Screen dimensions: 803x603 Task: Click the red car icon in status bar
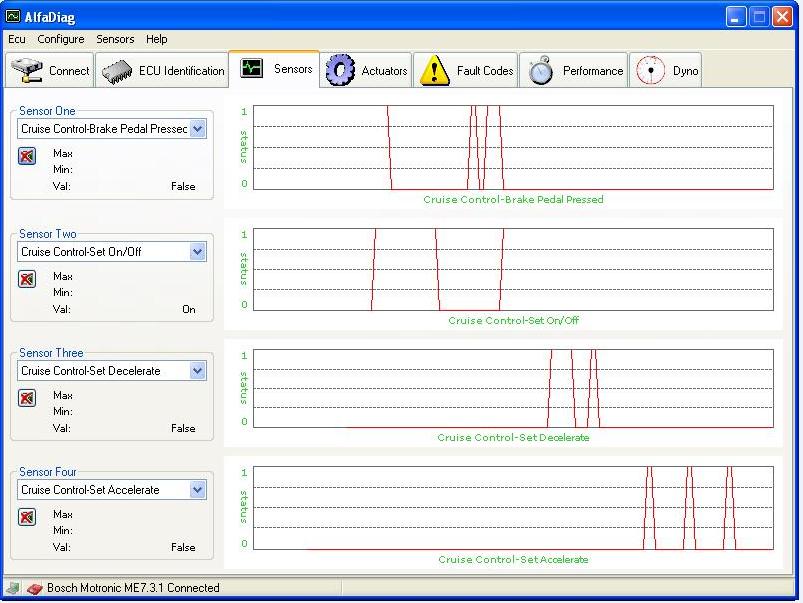point(34,589)
